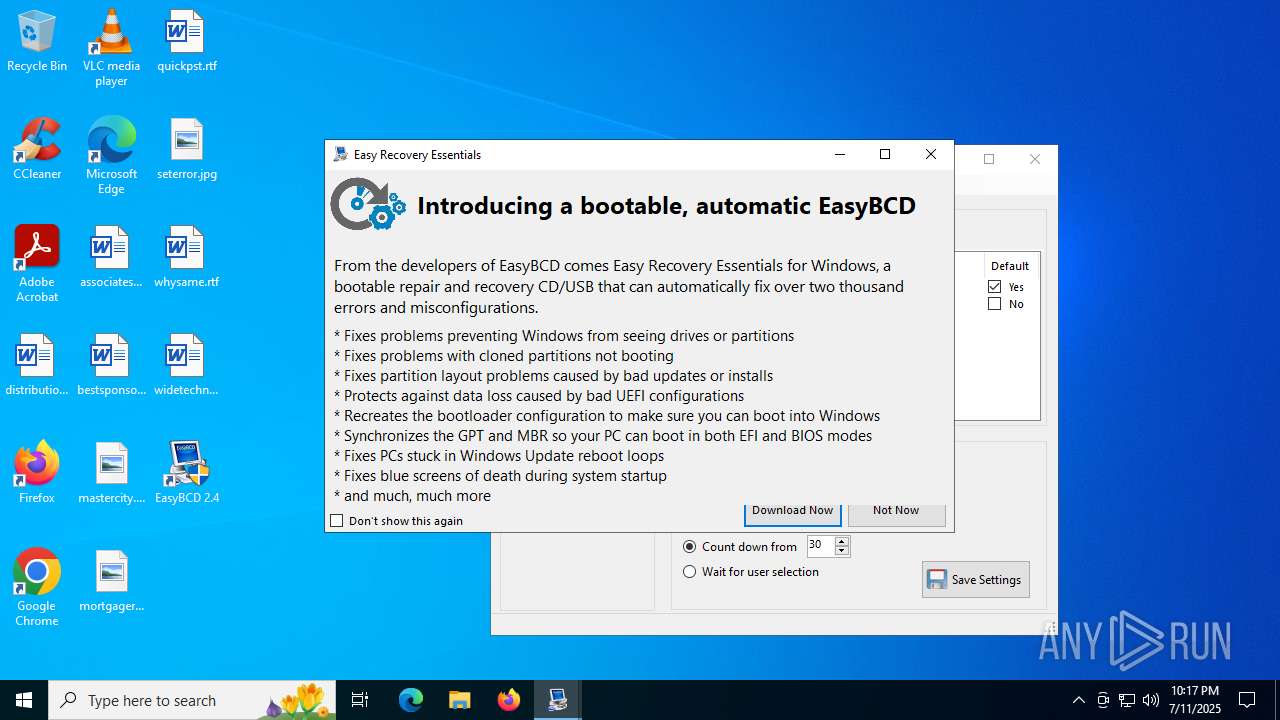This screenshot has height=720, width=1280.
Task: Click Save Settings in EasyBCD window
Action: tap(975, 580)
